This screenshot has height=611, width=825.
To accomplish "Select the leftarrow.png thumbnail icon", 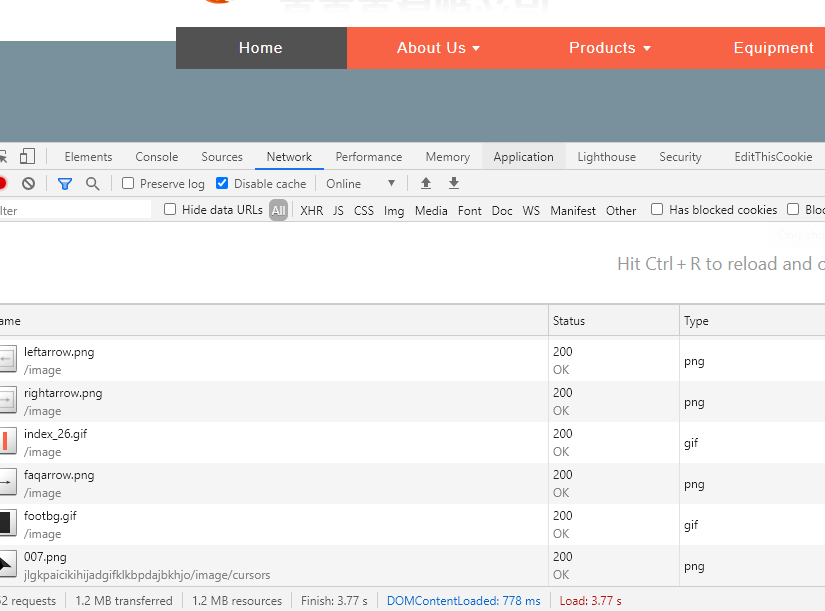I will point(8,360).
